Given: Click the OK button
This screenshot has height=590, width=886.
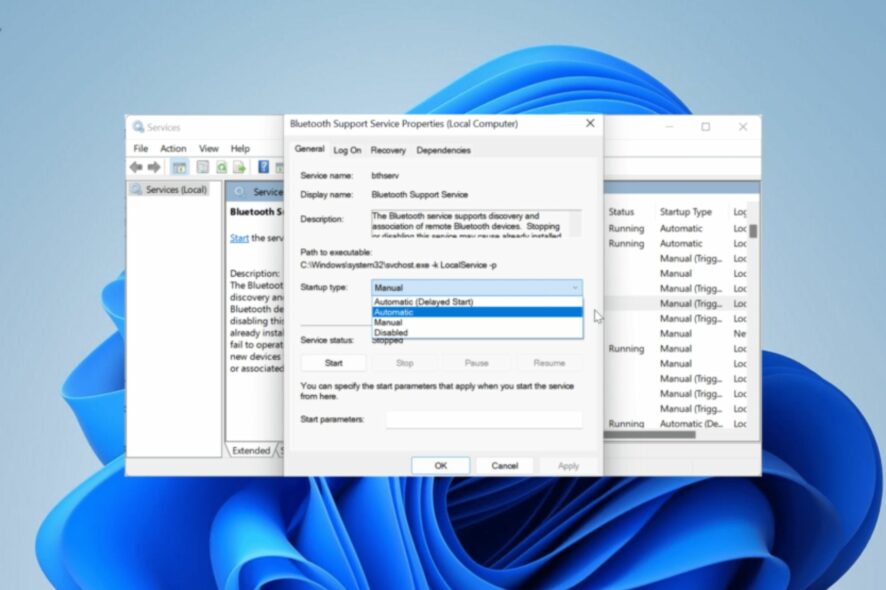Looking at the screenshot, I should point(441,466).
